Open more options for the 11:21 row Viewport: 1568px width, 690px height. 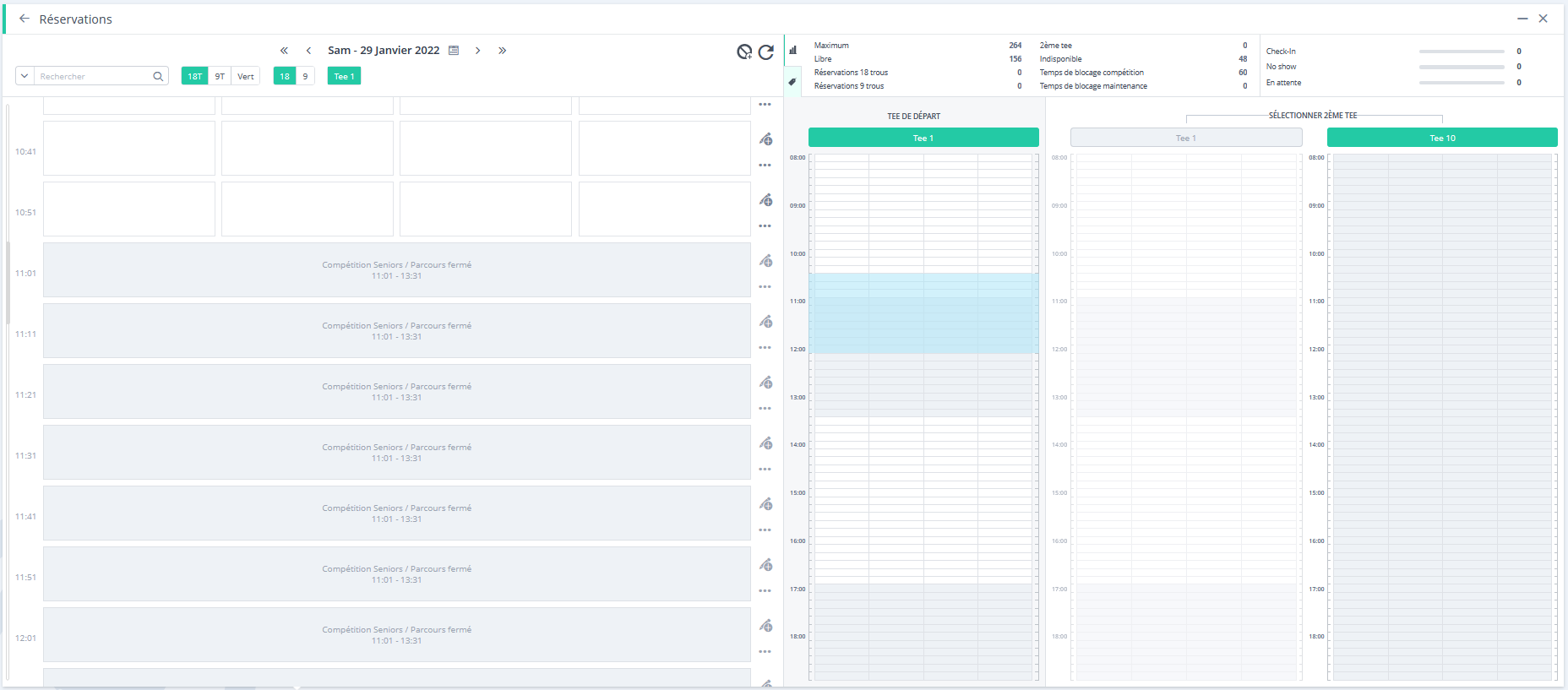tap(765, 409)
